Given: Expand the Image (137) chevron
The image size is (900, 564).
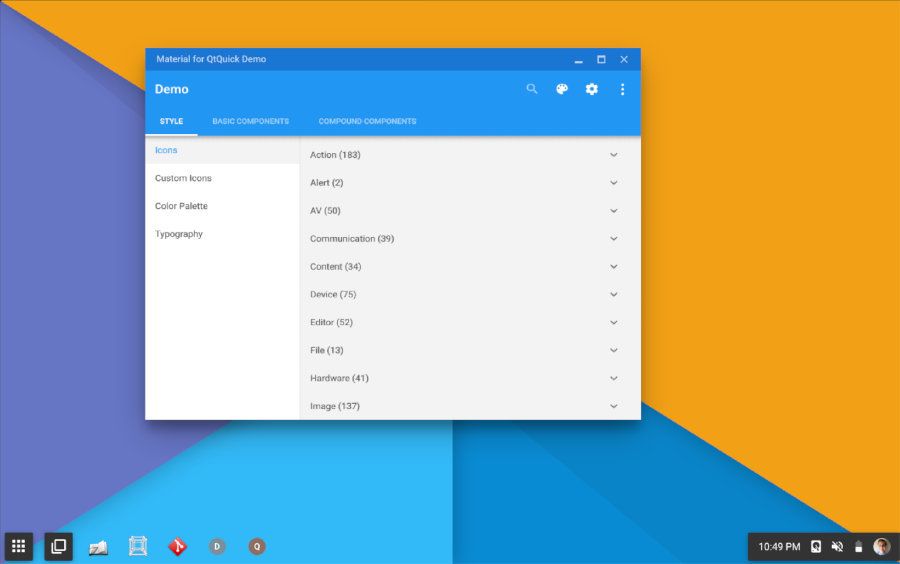Looking at the screenshot, I should (x=614, y=406).
